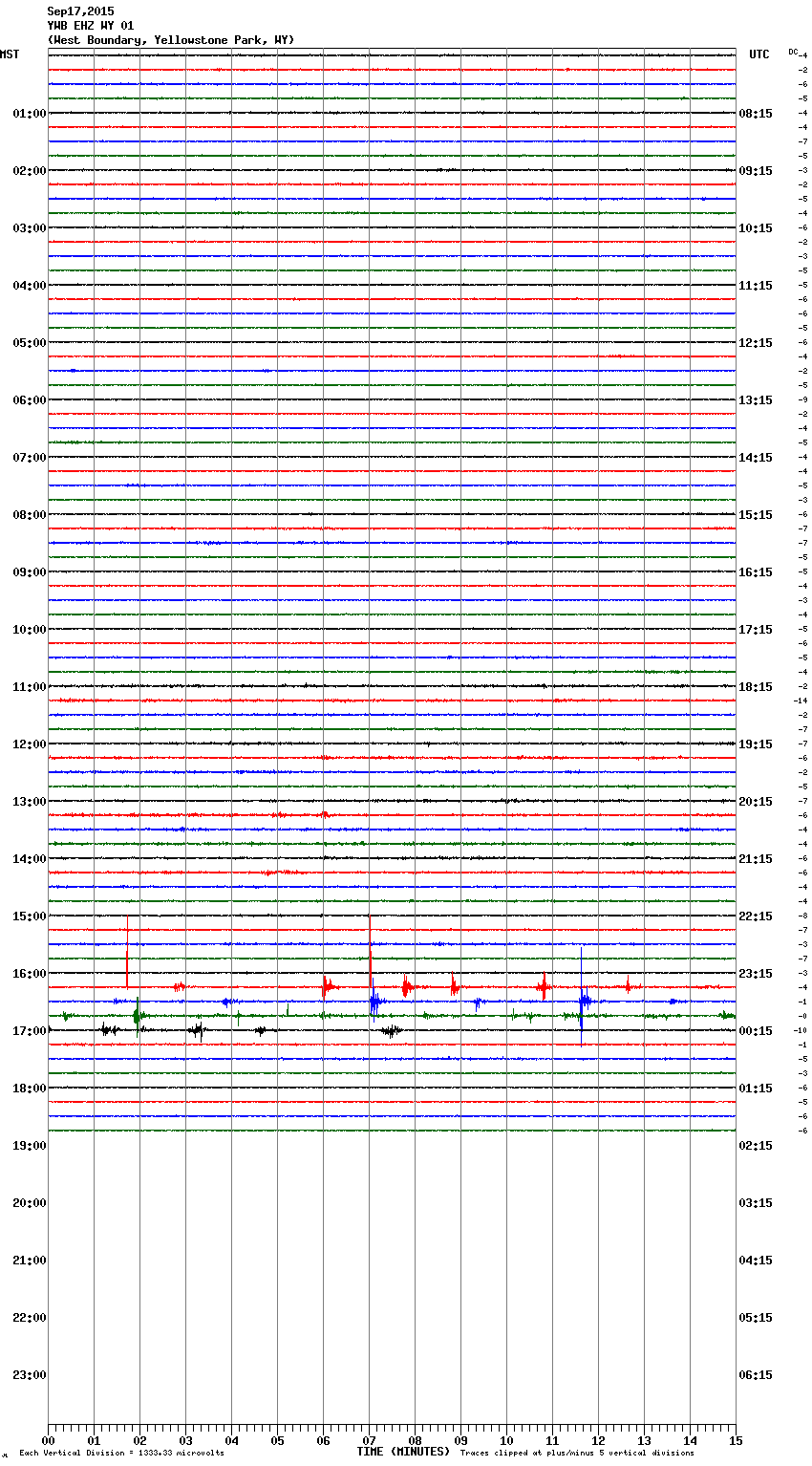This screenshot has width=812, height=1466.
Task: Click the 10:15 UTC row label
Action: (x=756, y=228)
